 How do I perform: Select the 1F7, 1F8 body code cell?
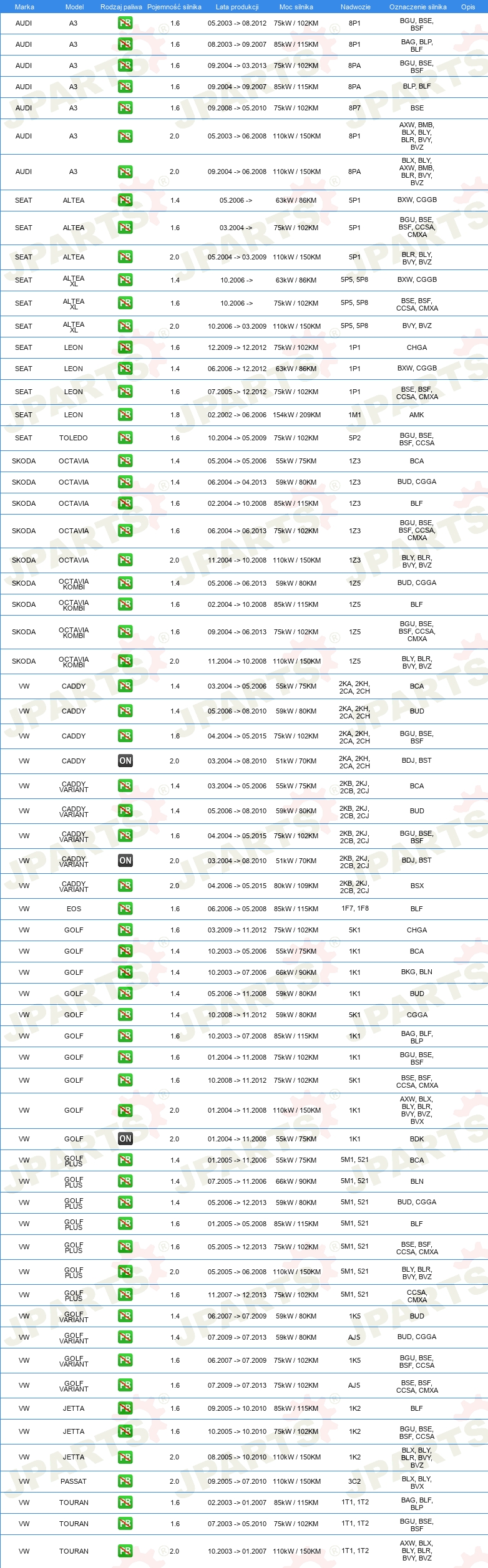coord(354,909)
